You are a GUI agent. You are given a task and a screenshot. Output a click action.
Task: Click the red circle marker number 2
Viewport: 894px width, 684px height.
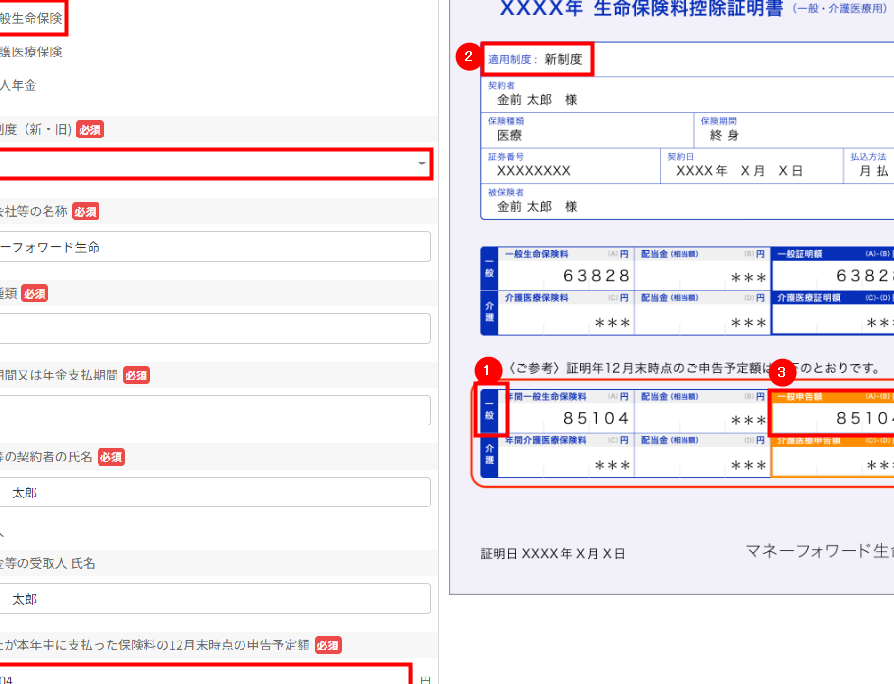pos(467,57)
